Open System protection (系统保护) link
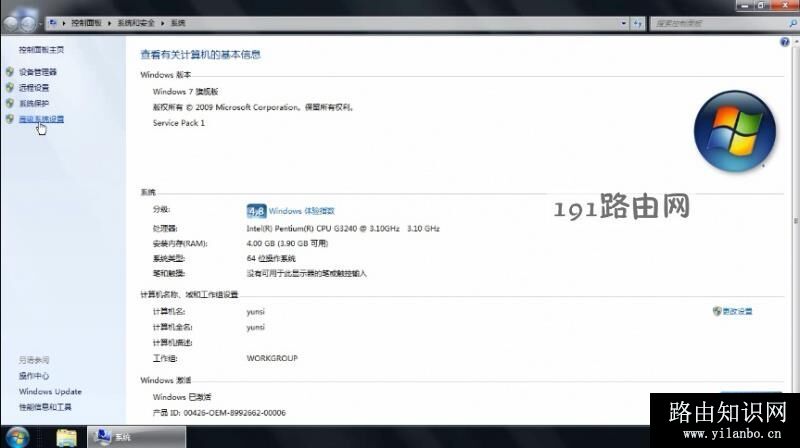800x448 pixels. click(34, 104)
